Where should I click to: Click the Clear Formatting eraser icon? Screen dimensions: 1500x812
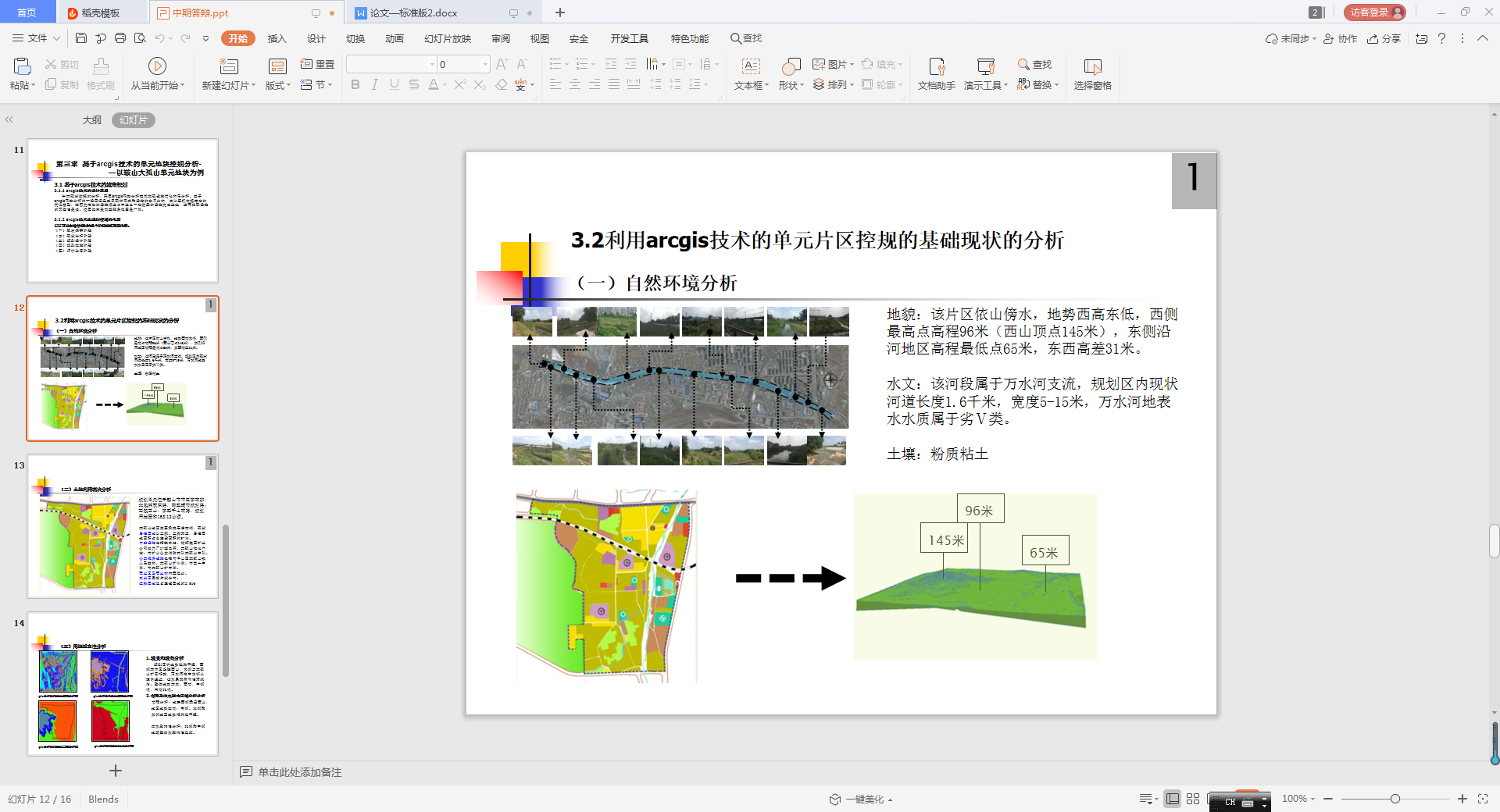tap(502, 84)
